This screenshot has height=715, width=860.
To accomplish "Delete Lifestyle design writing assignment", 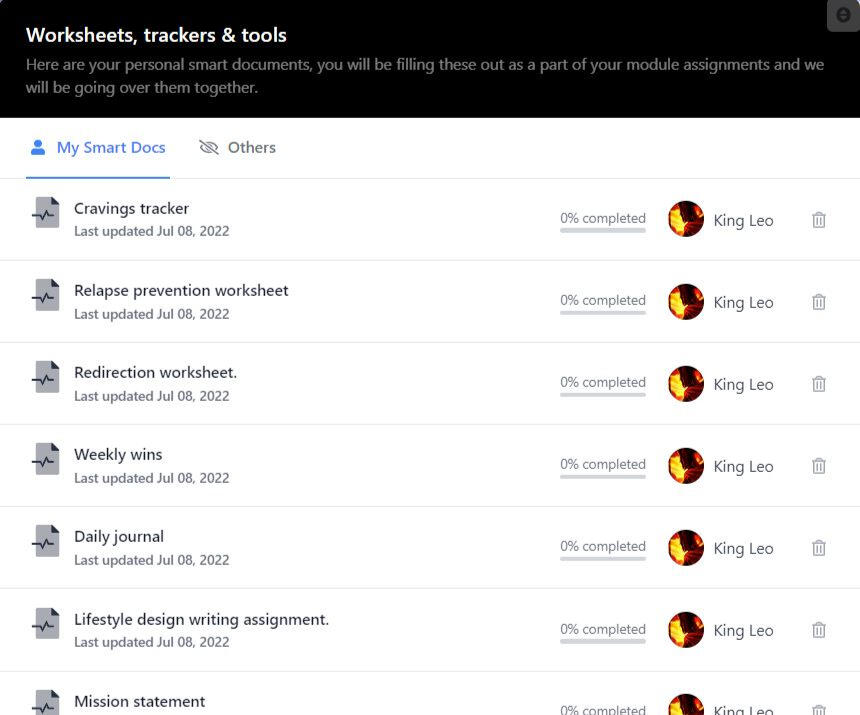I will [x=818, y=630].
